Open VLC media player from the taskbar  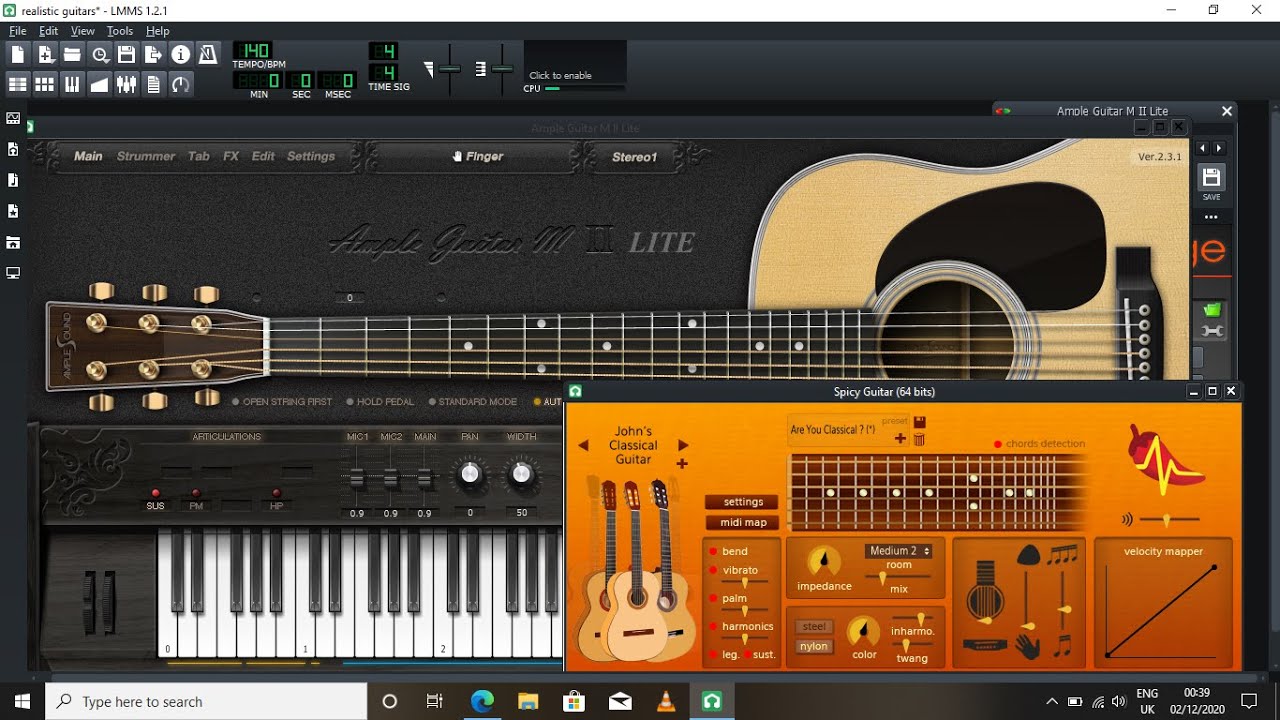point(666,701)
